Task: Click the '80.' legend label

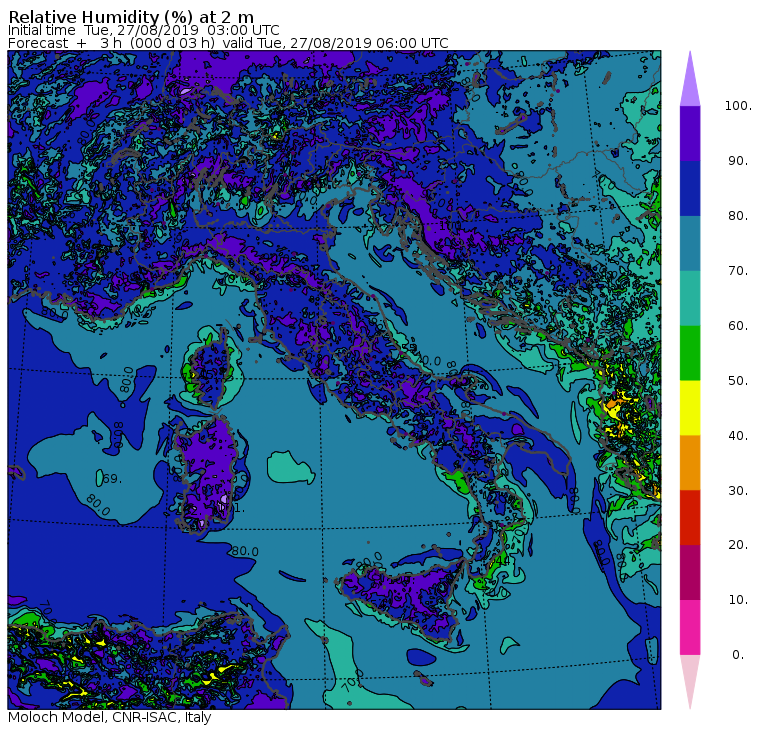Action: 738,215
